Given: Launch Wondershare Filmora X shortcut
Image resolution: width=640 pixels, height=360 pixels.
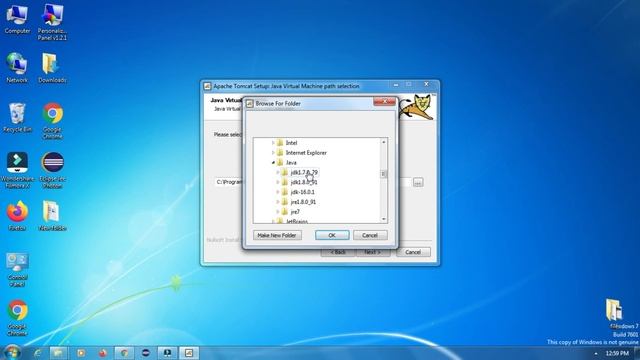Looking at the screenshot, I should pos(17,170).
